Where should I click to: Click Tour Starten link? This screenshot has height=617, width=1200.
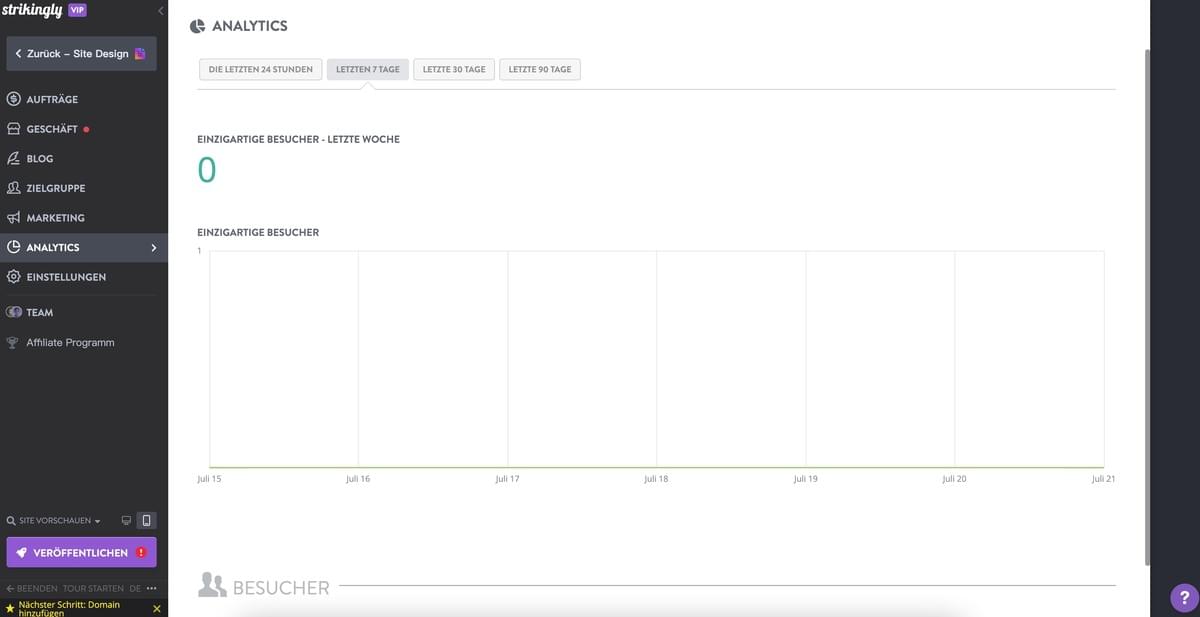tap(93, 589)
